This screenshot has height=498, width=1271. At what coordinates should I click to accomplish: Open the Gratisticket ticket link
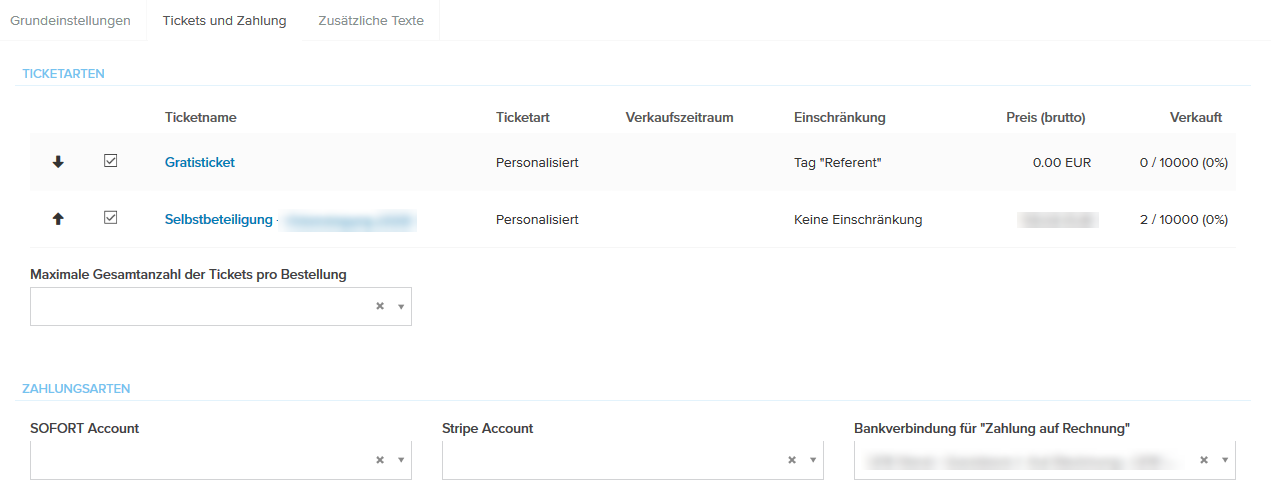click(x=200, y=162)
